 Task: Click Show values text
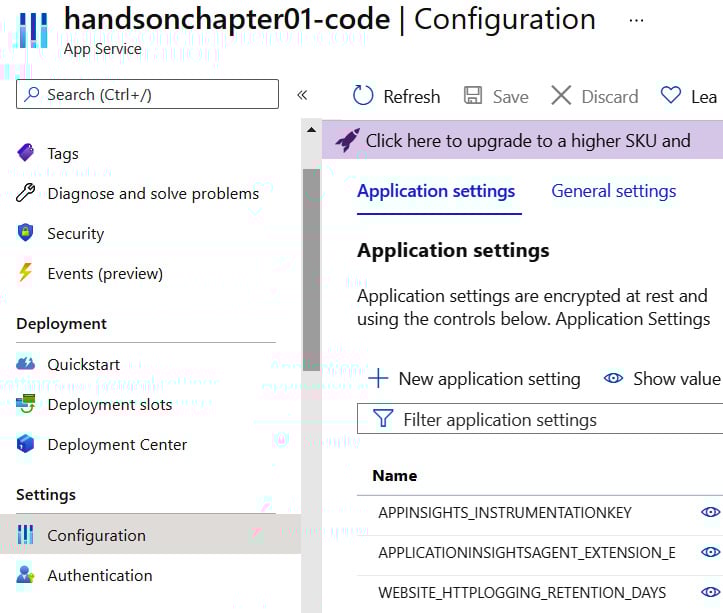(x=677, y=379)
